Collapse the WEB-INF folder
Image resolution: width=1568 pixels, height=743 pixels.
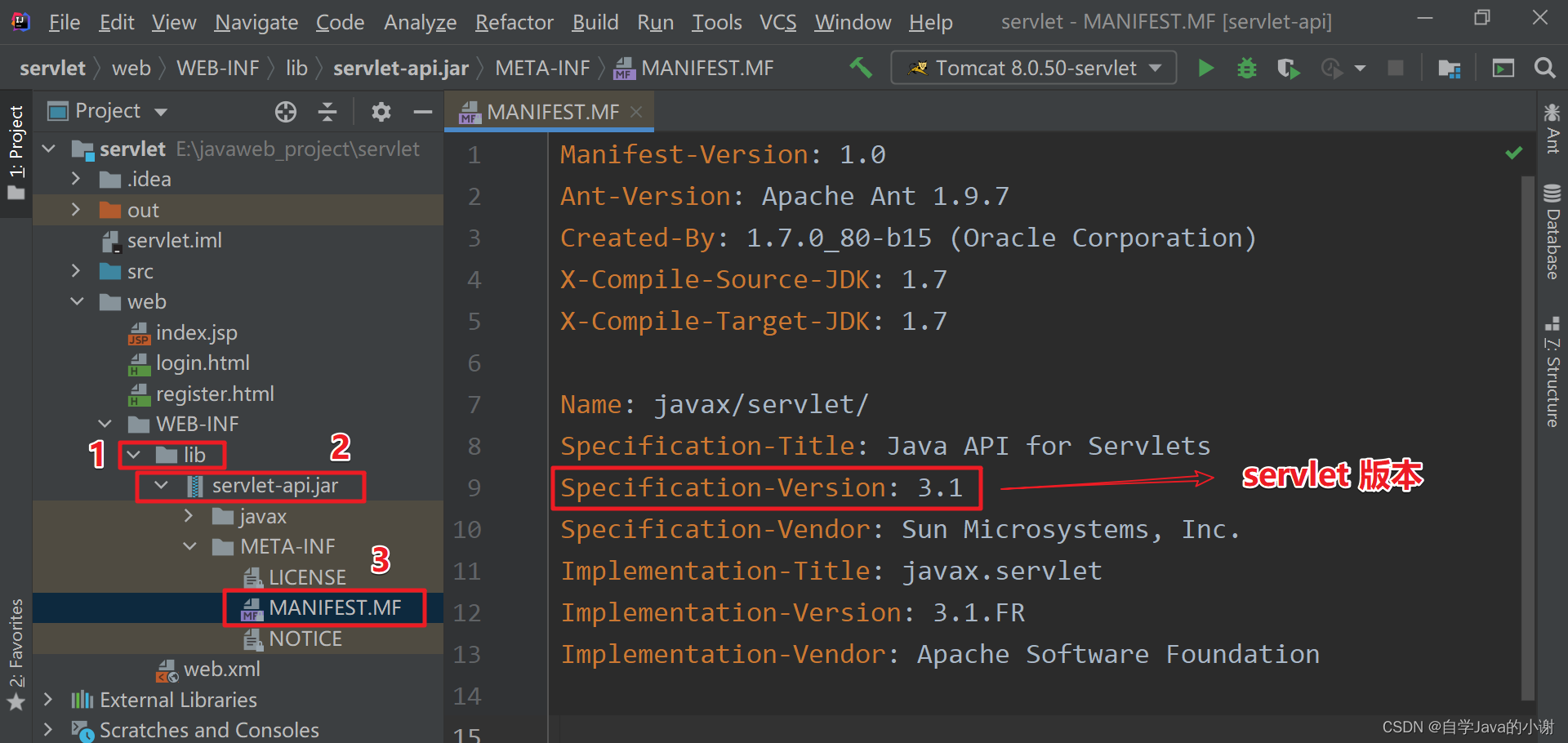[x=105, y=424]
